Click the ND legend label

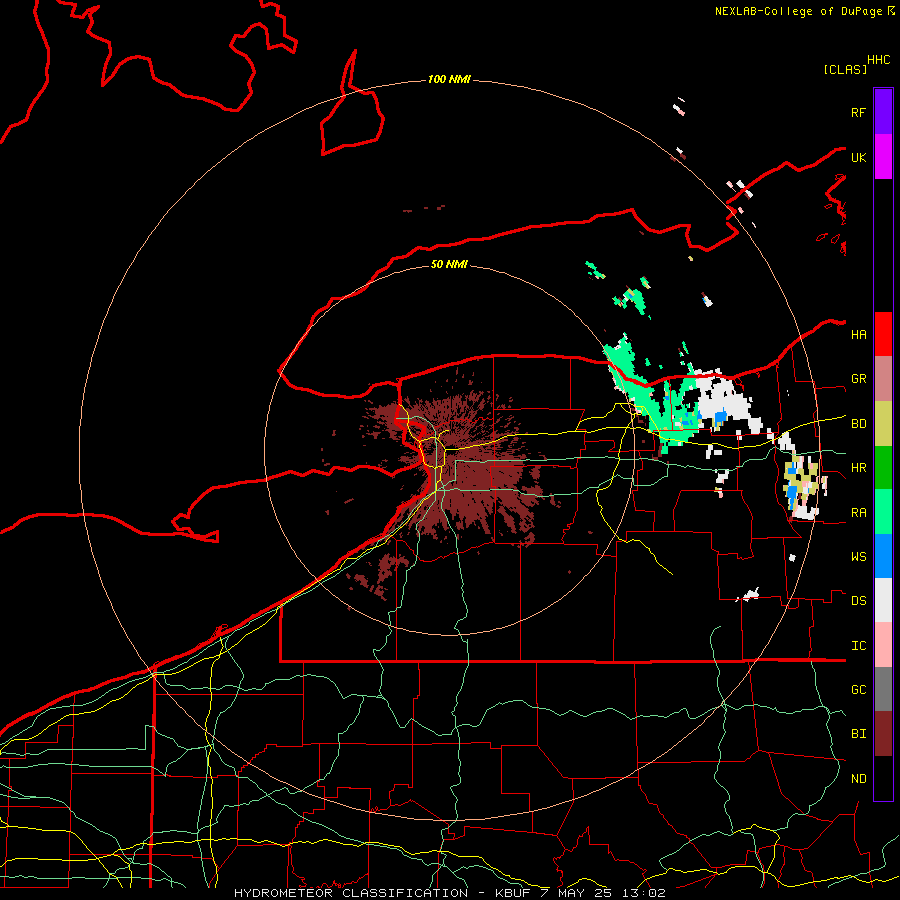click(858, 779)
